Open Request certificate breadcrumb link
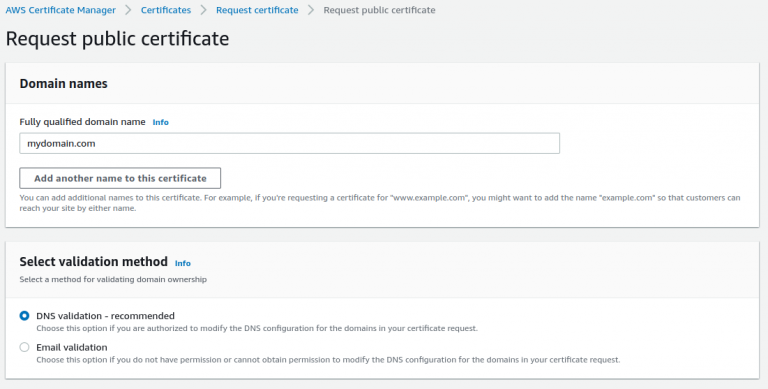The width and height of the screenshot is (768, 389). (257, 10)
